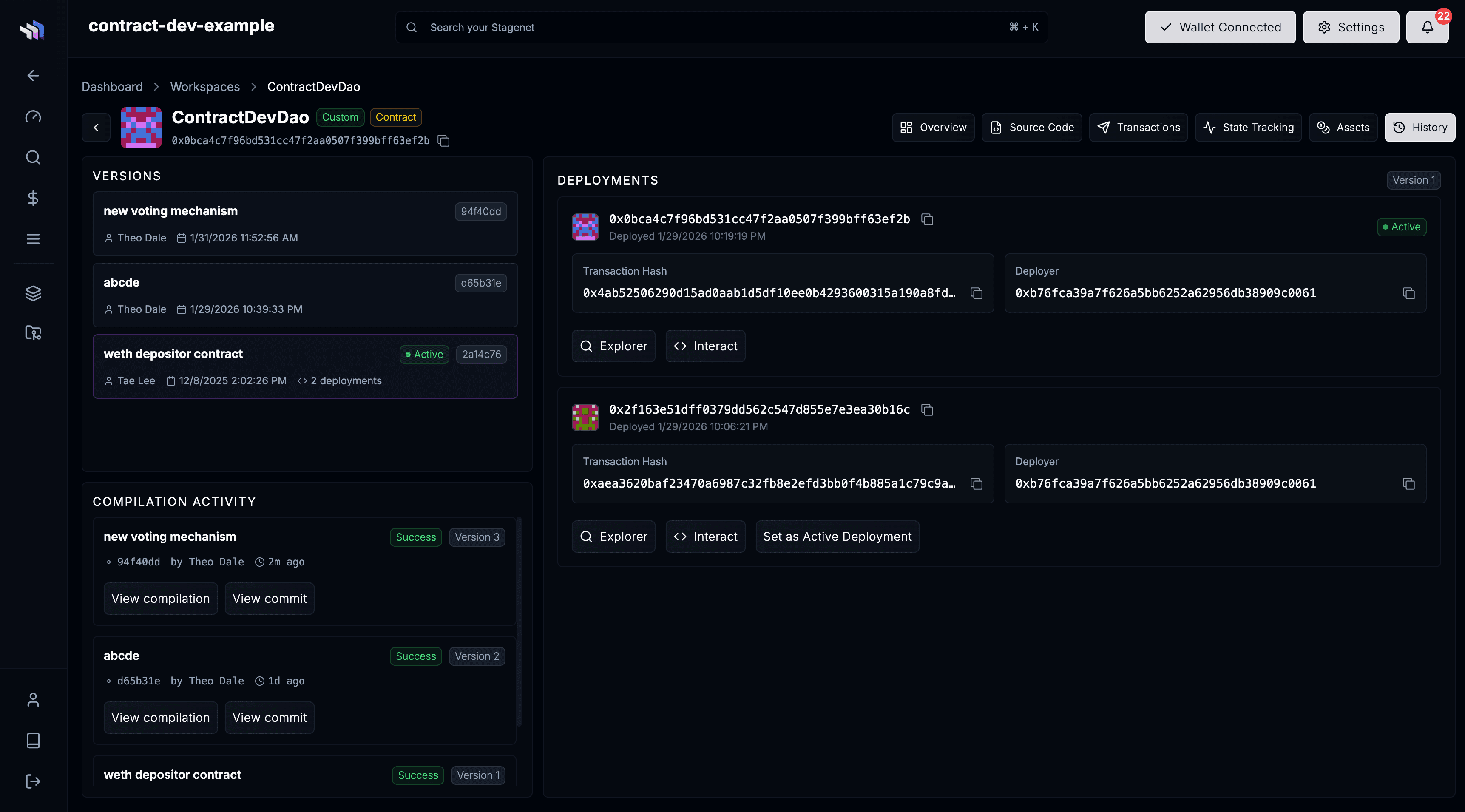Click the Wallet Connected toggle
The image size is (1465, 812).
coord(1220,27)
